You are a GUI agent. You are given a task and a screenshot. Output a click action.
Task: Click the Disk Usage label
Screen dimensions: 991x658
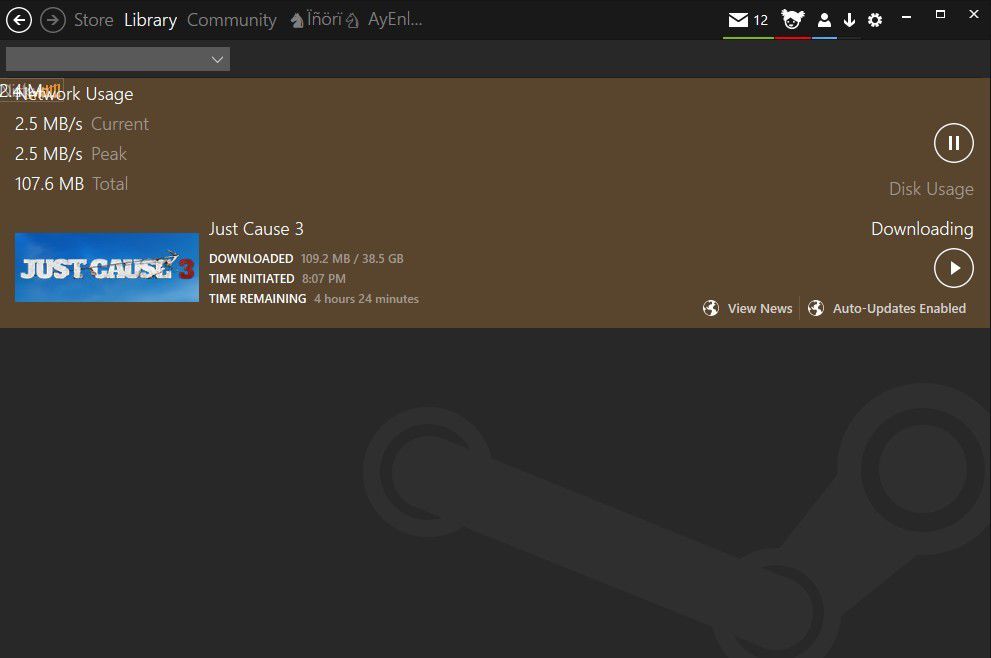tap(931, 189)
